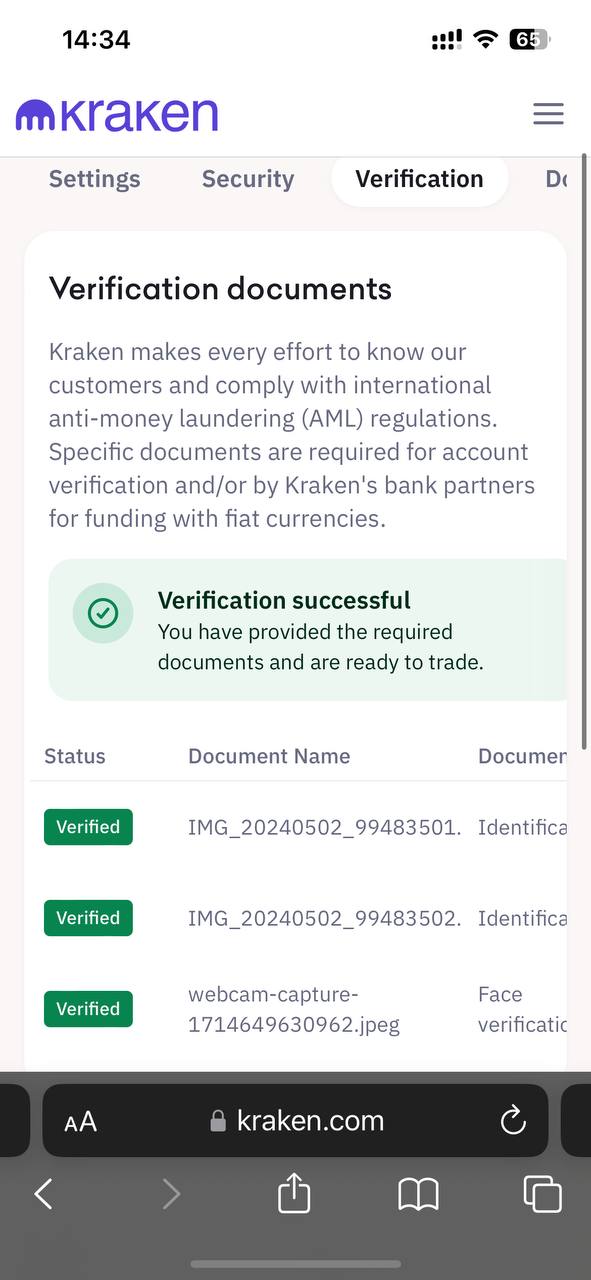Open the Safari share icon
Screen dimensions: 591x1280
click(x=294, y=1193)
